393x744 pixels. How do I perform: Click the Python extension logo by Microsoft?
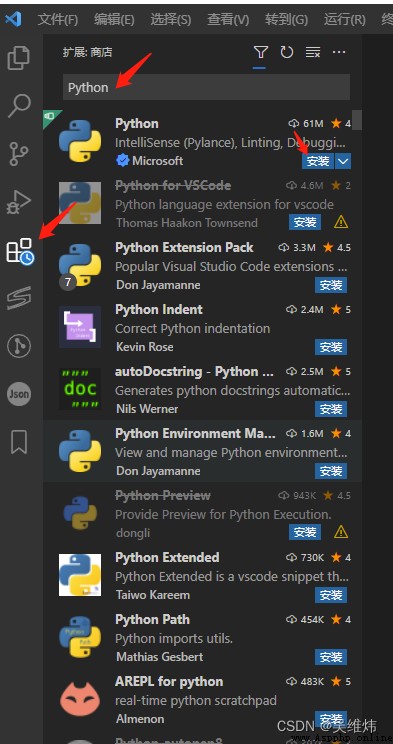[80, 141]
